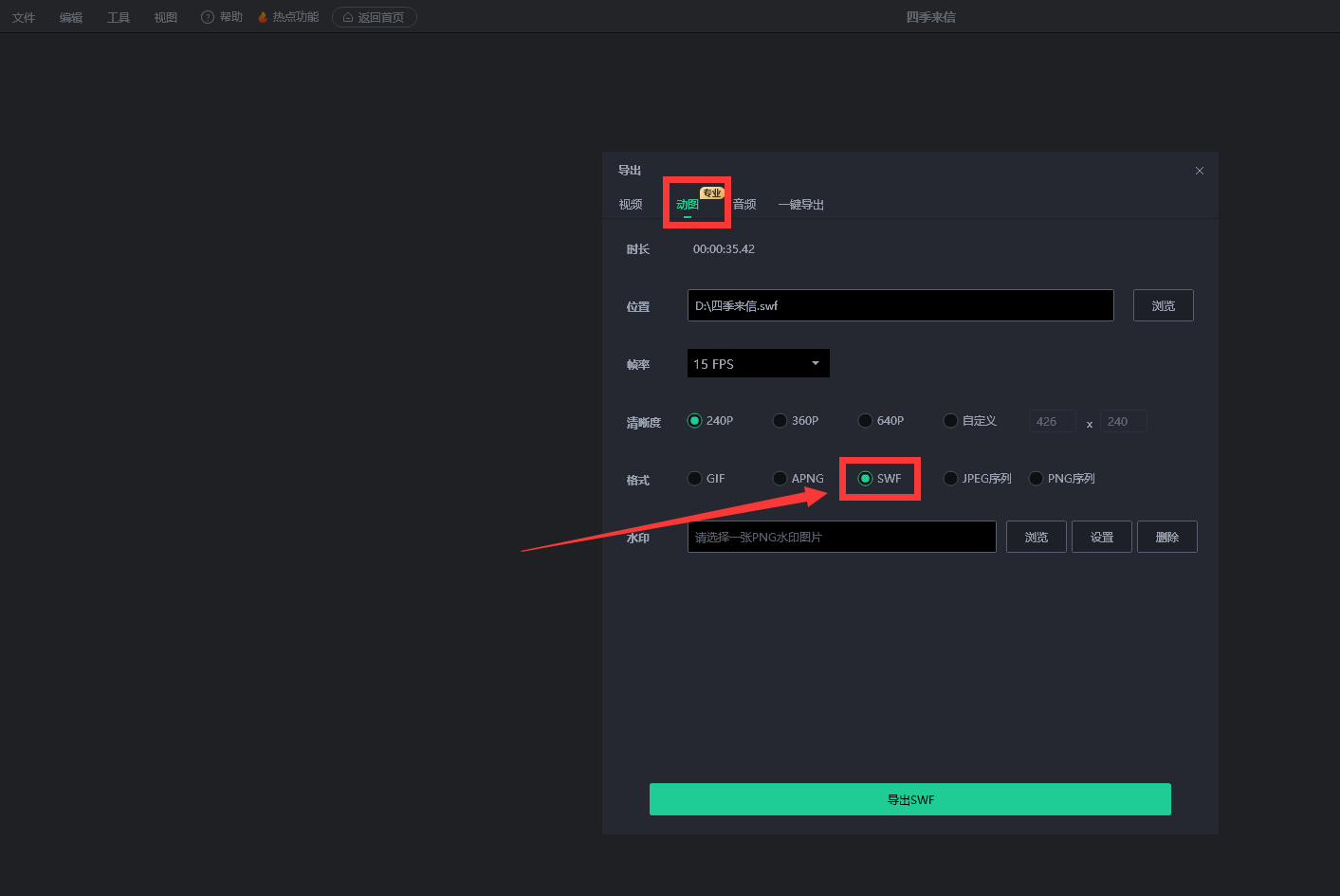Open the 编辑 menu

[71, 17]
